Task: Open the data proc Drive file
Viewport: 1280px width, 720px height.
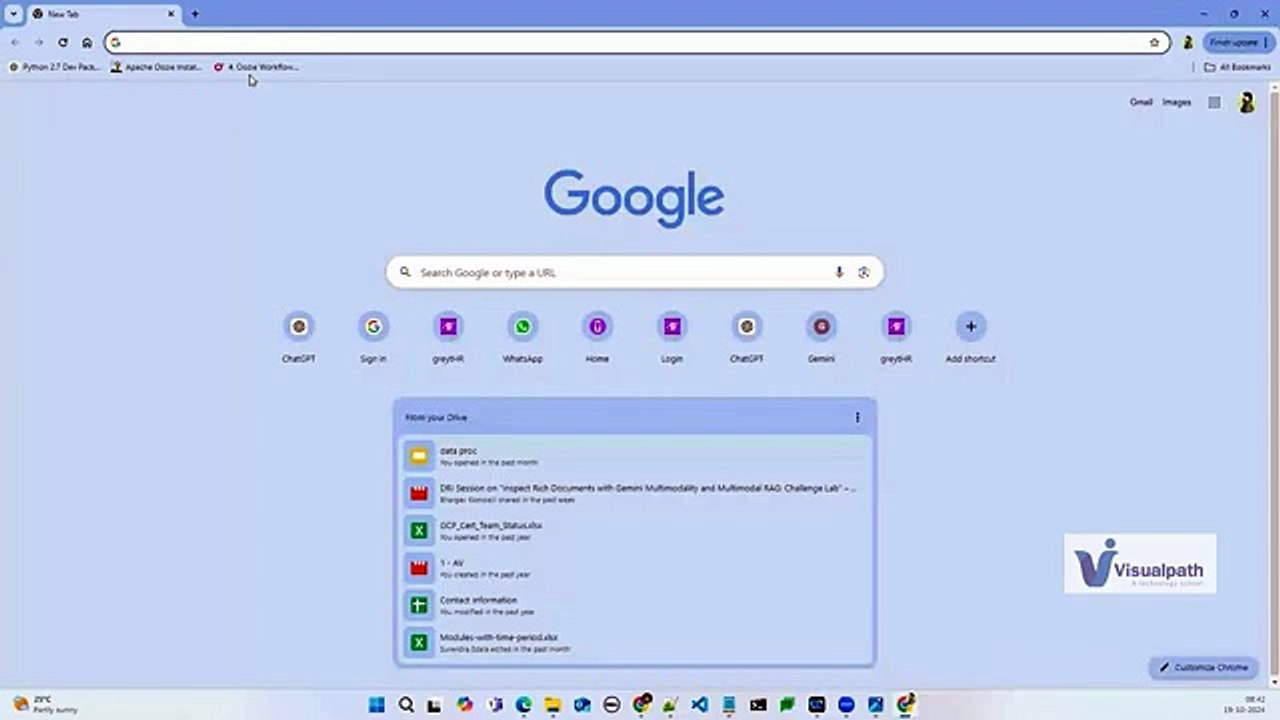Action: pos(635,456)
